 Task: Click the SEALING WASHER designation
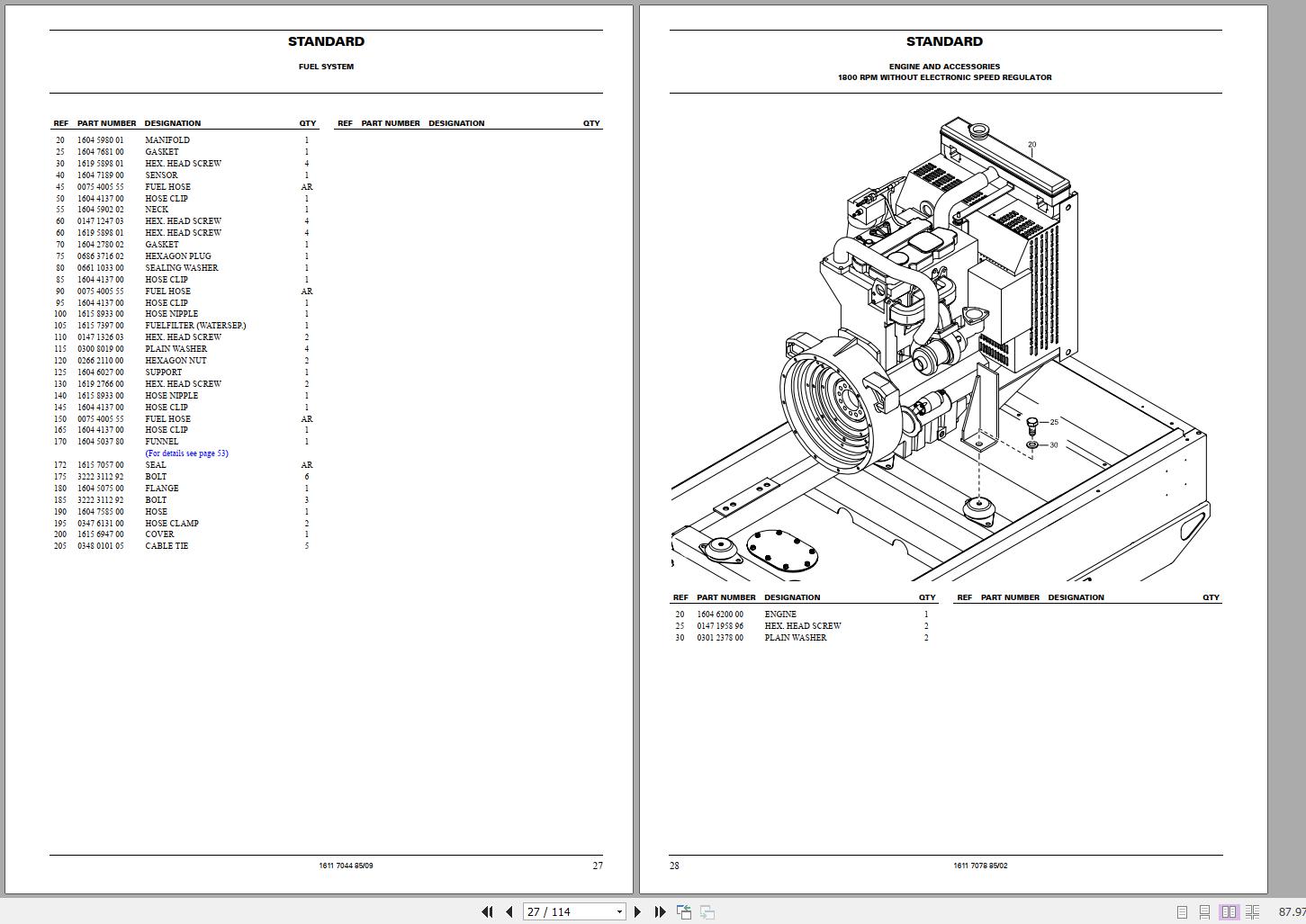(181, 268)
